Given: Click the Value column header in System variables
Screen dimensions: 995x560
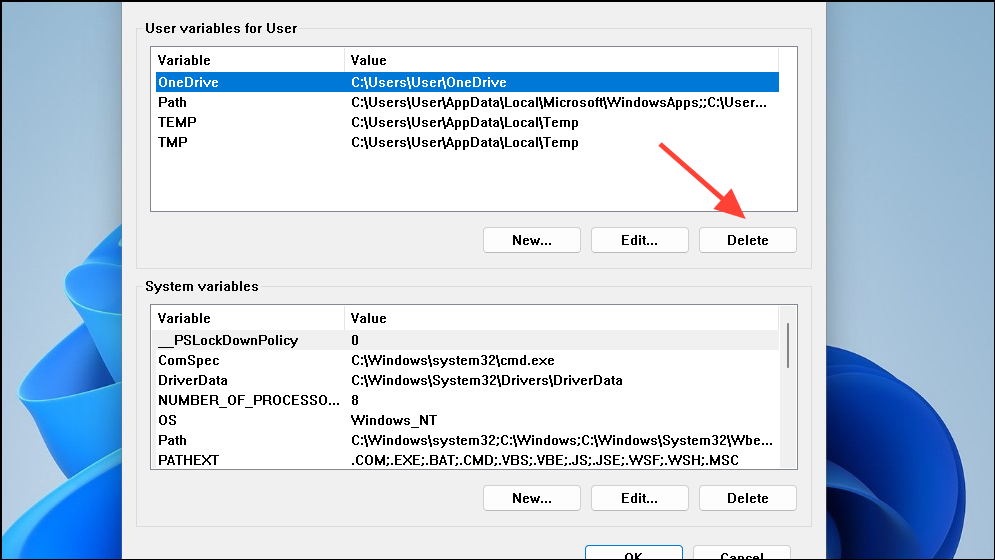Looking at the screenshot, I should click(x=562, y=318).
